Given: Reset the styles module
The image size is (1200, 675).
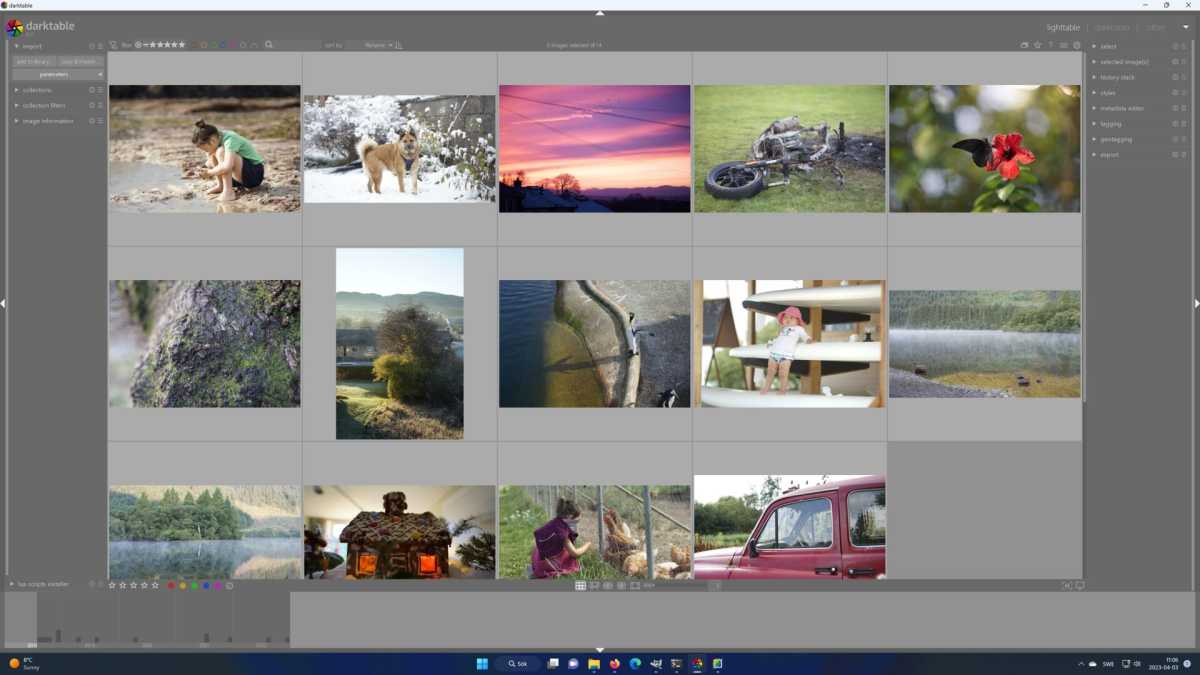Looking at the screenshot, I should (x=1175, y=93).
